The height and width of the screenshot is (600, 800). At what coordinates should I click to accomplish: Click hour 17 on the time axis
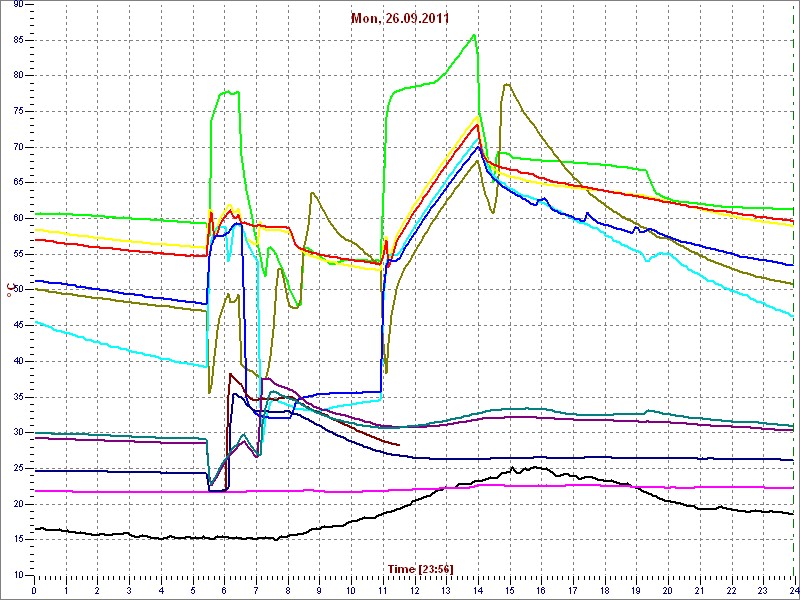coord(572,590)
